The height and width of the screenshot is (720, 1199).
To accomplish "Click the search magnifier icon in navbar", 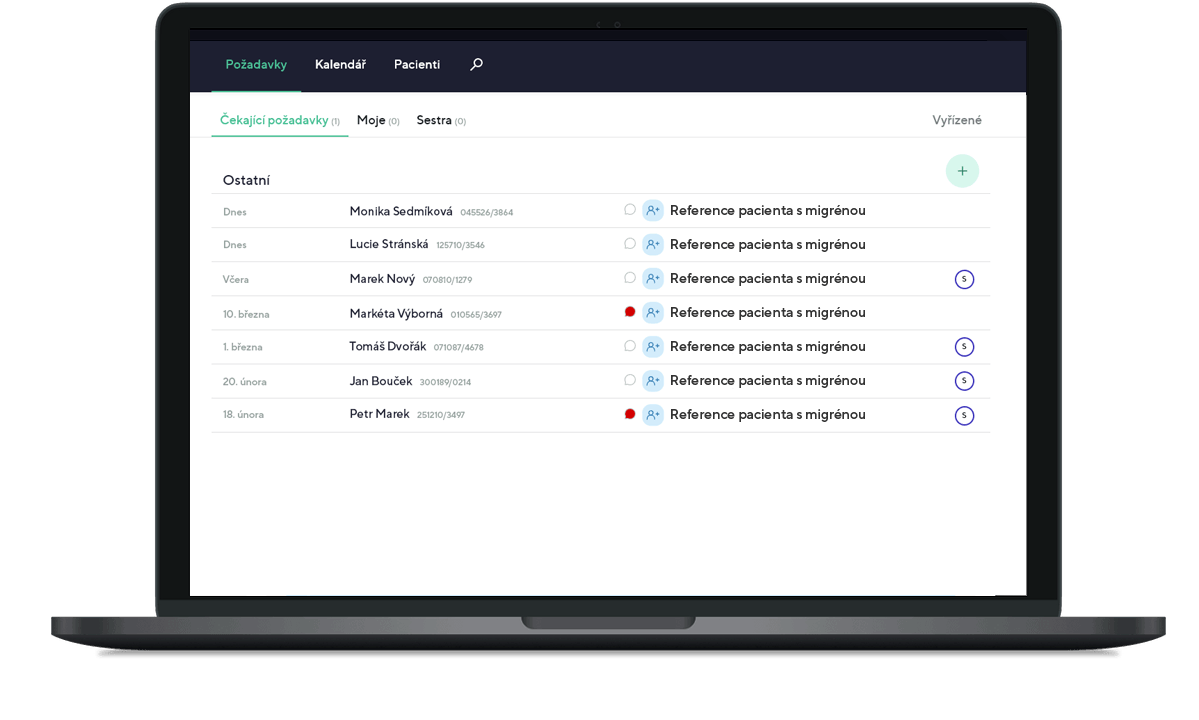I will 476,64.
